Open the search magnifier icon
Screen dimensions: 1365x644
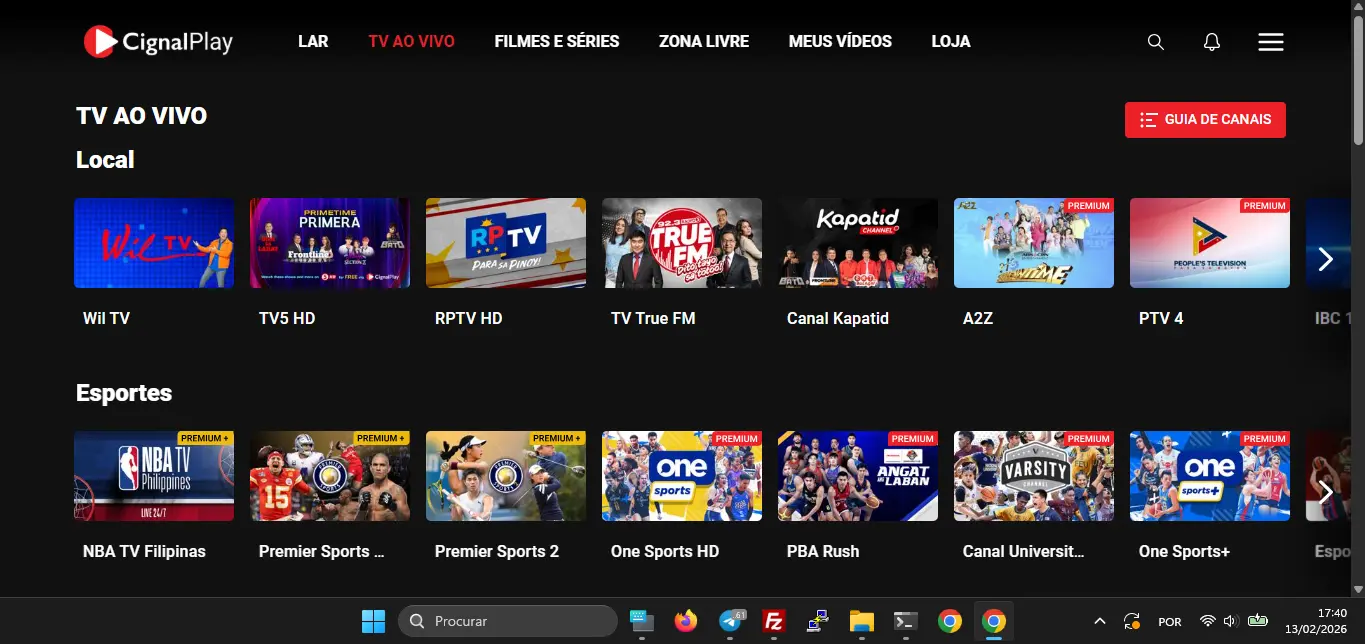tap(1155, 42)
